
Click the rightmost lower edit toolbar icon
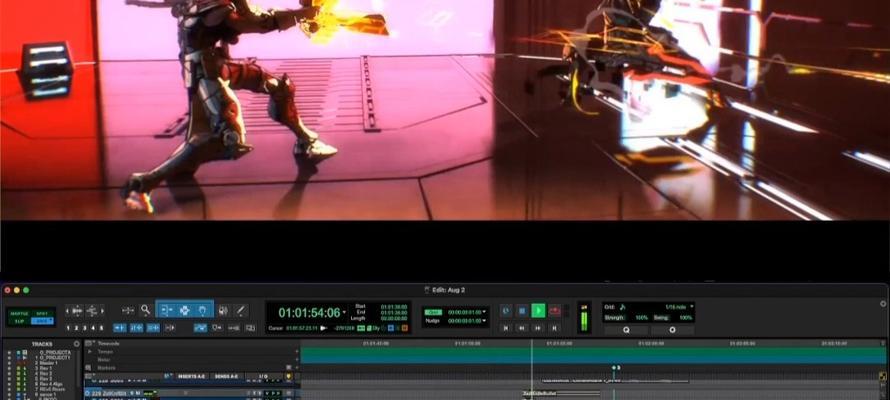coord(250,327)
